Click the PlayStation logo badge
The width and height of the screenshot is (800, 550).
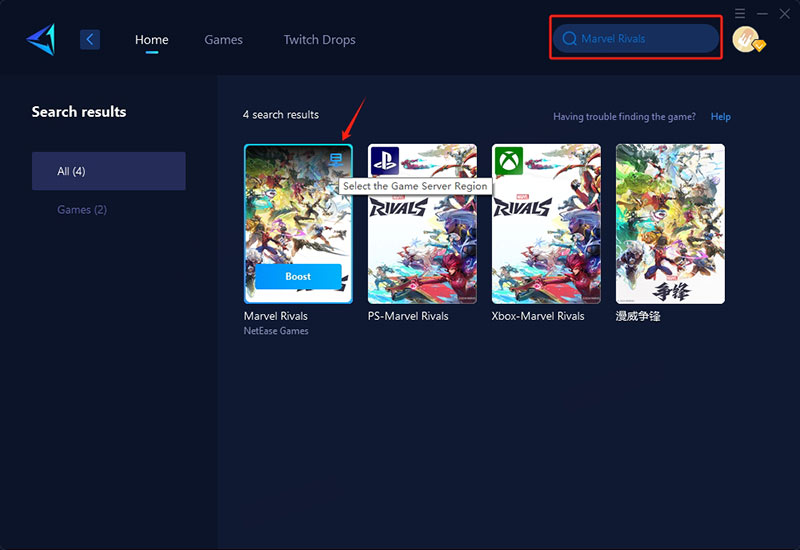[x=385, y=161]
